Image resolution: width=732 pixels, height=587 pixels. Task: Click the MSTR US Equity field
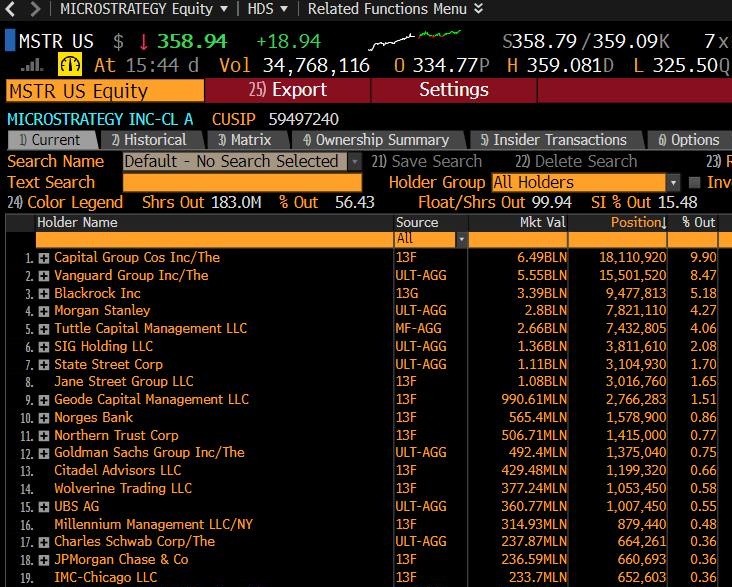tap(105, 91)
